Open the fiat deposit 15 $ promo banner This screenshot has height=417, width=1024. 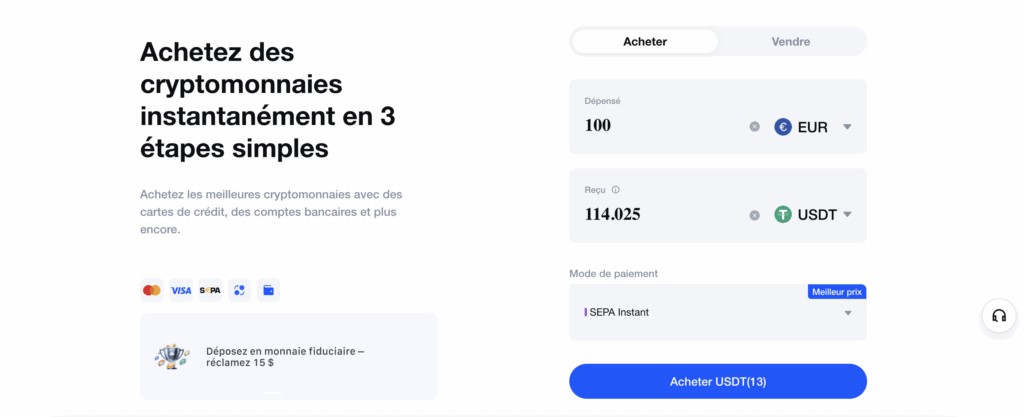point(288,357)
